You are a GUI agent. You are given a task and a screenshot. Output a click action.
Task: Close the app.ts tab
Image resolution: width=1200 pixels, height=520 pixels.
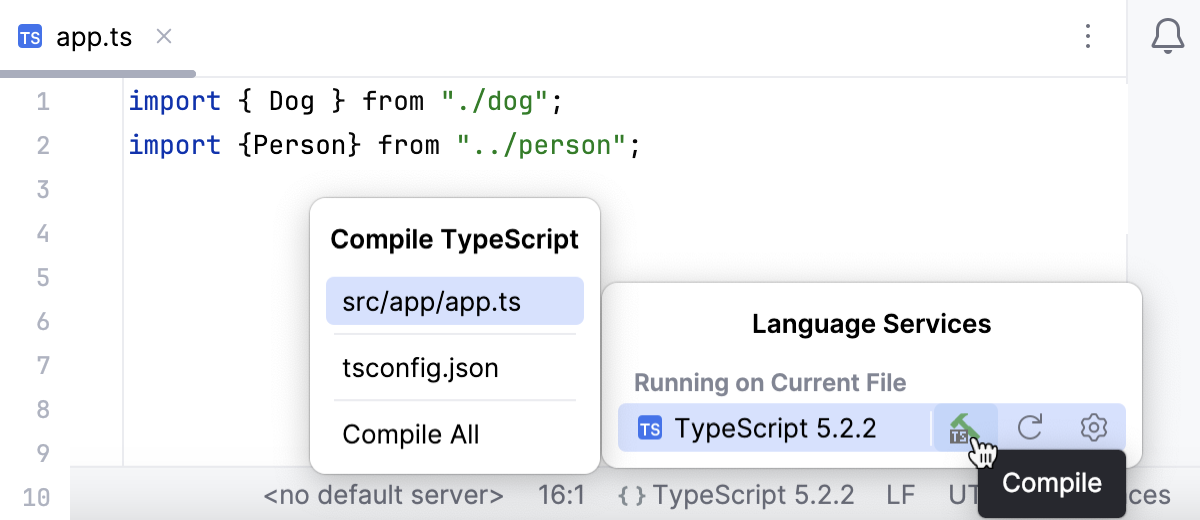pos(165,38)
